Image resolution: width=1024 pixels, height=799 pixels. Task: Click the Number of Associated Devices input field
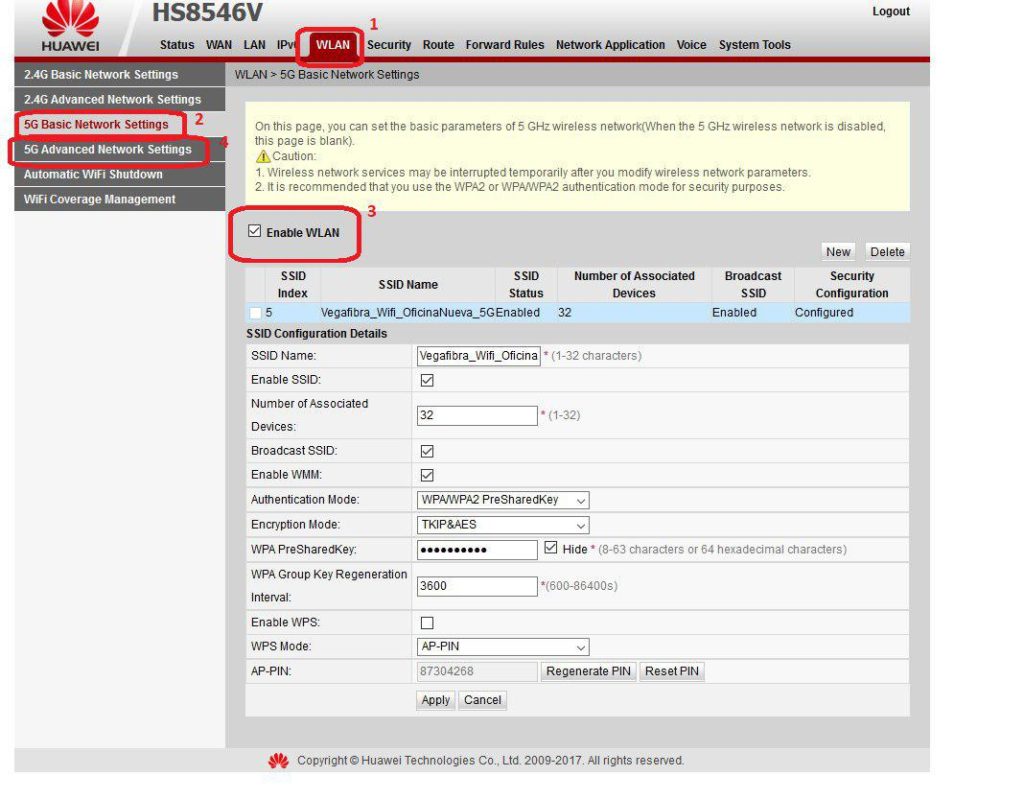[x=477, y=416]
